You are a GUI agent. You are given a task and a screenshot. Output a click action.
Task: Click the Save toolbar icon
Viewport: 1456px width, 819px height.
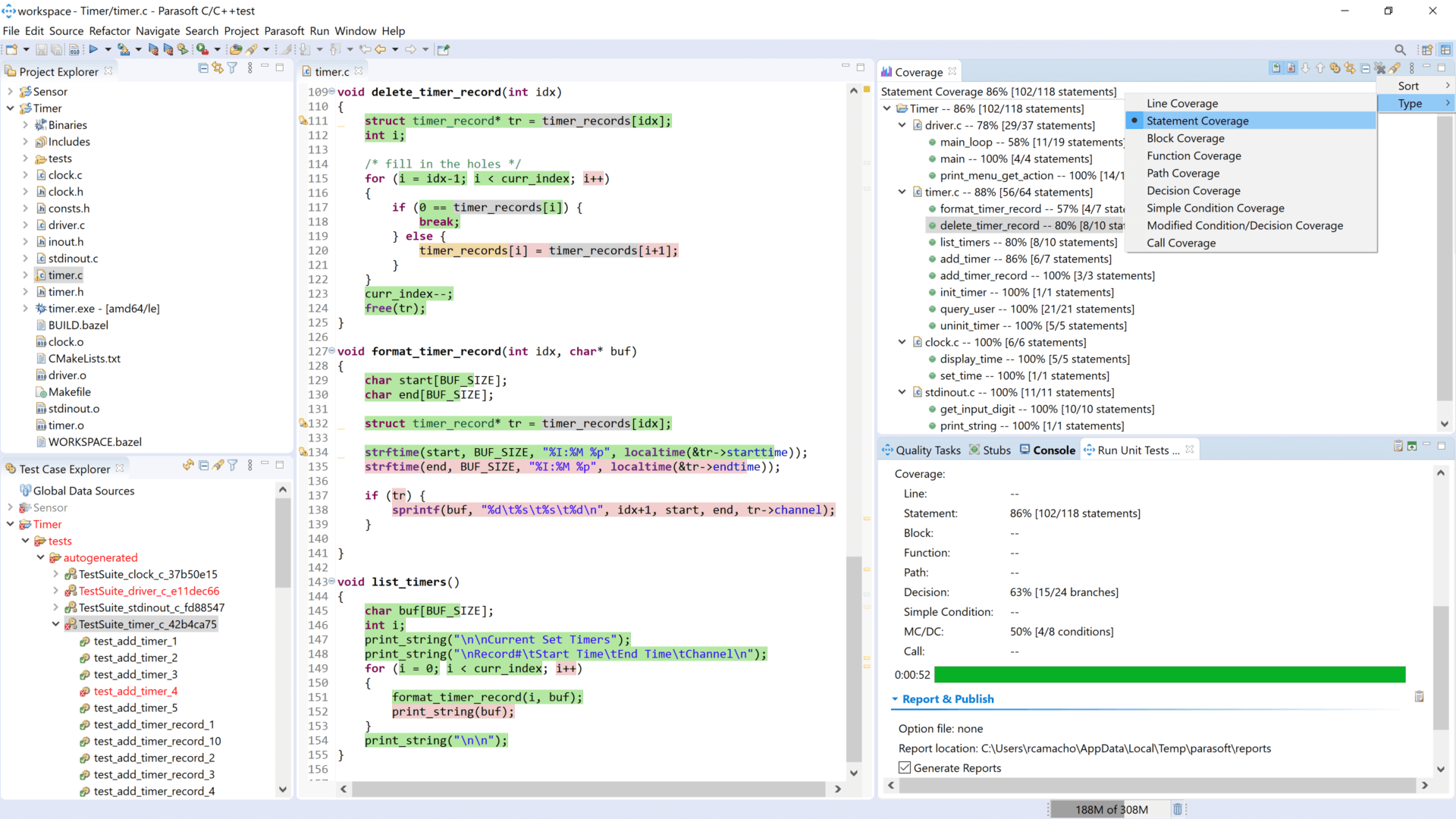point(42,49)
